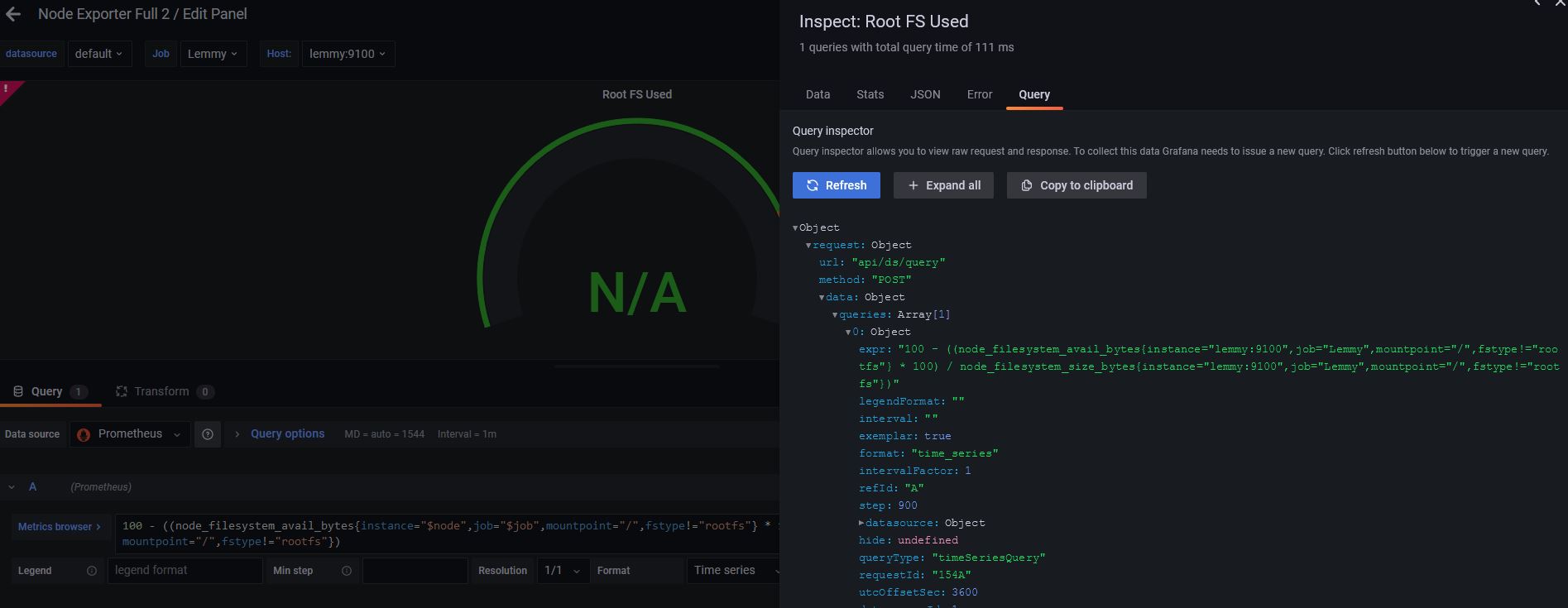Click the Refresh button
This screenshot has width=1568, height=608.
837,185
